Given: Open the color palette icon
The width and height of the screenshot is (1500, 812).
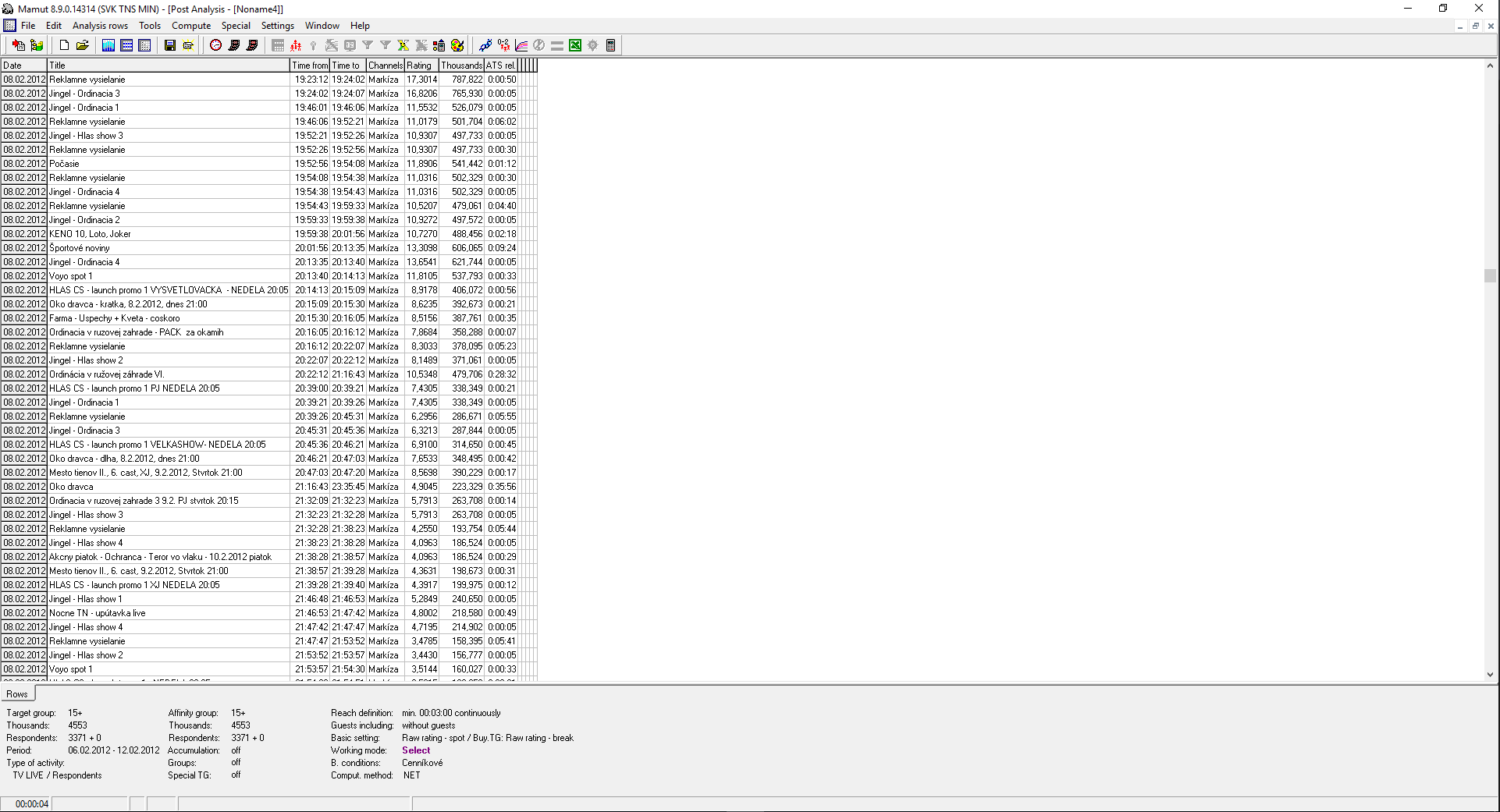Looking at the screenshot, I should pyautogui.click(x=457, y=45).
